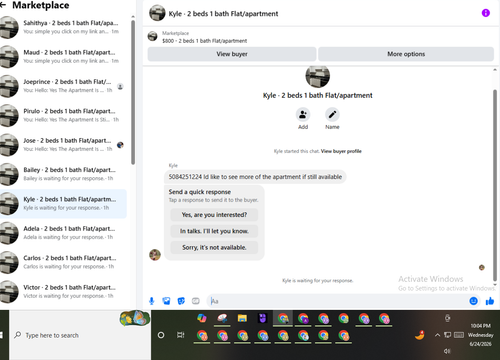This screenshot has height=360, width=500.
Task: Send quick response 'Sorry, it's not available.'
Action: click(214, 247)
